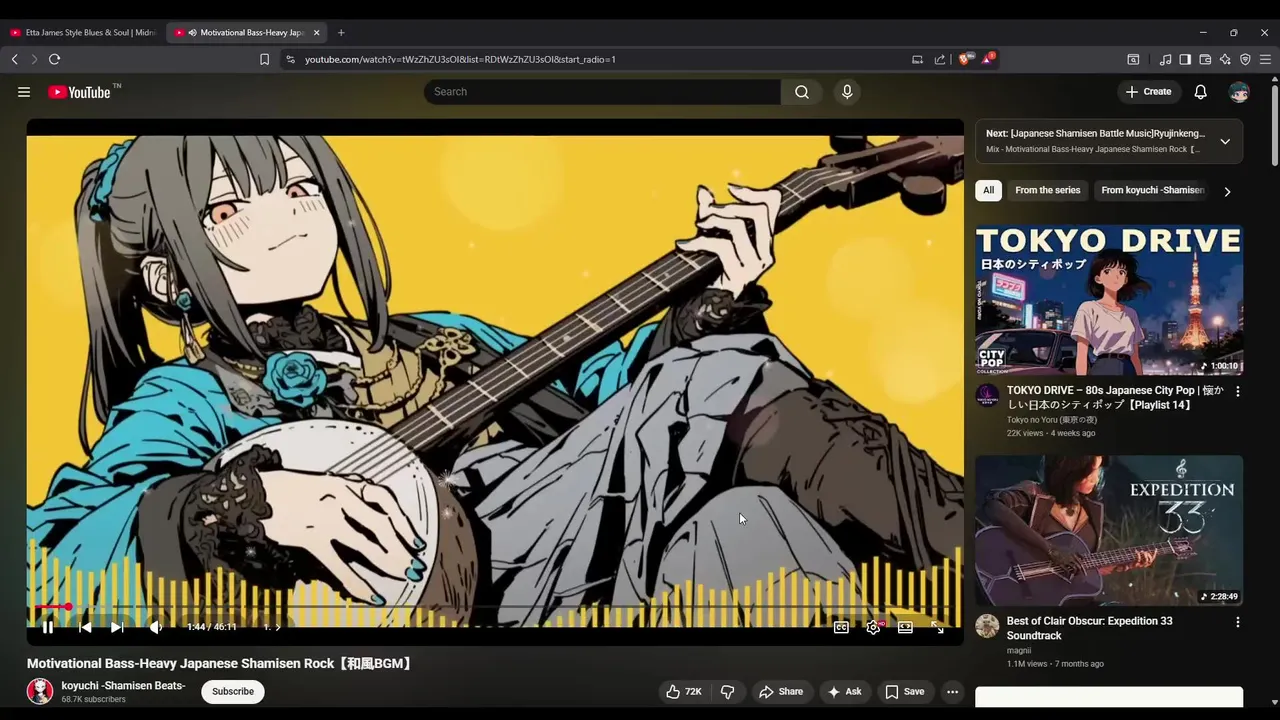The width and height of the screenshot is (1280, 720).
Task: Open options for TOKYO DRIVE video
Action: click(x=1237, y=392)
